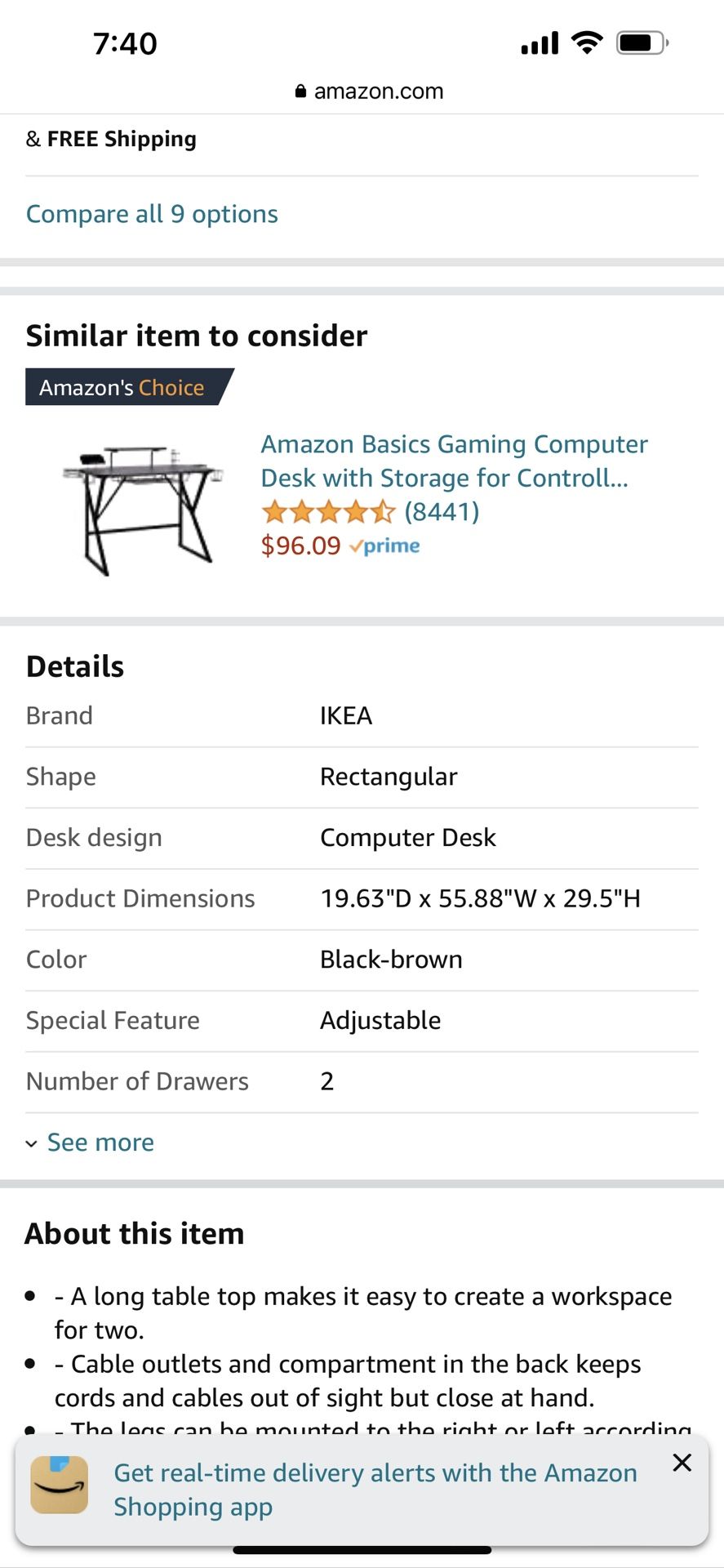View the 8441 customer reviews
The height and width of the screenshot is (1568, 724).
tap(442, 512)
